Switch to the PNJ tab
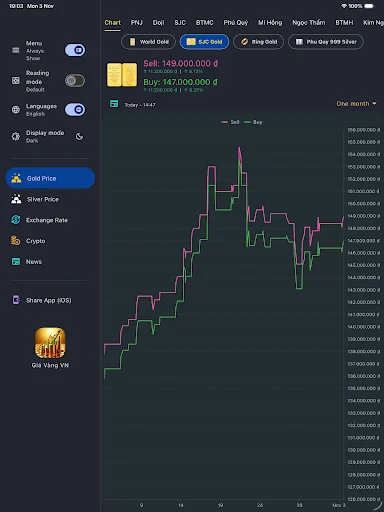The image size is (384, 512). pos(136,23)
